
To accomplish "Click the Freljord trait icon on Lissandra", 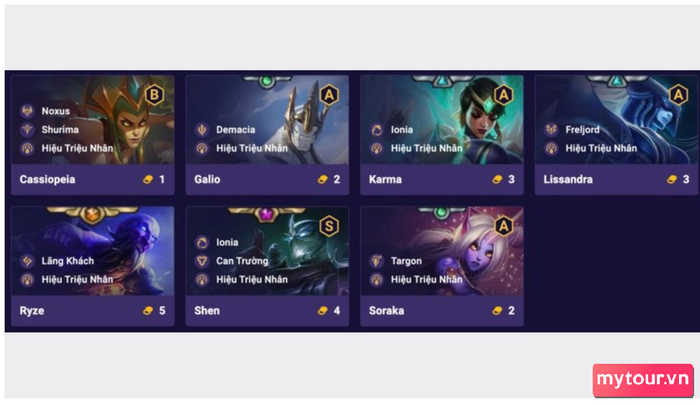I will click(x=551, y=129).
